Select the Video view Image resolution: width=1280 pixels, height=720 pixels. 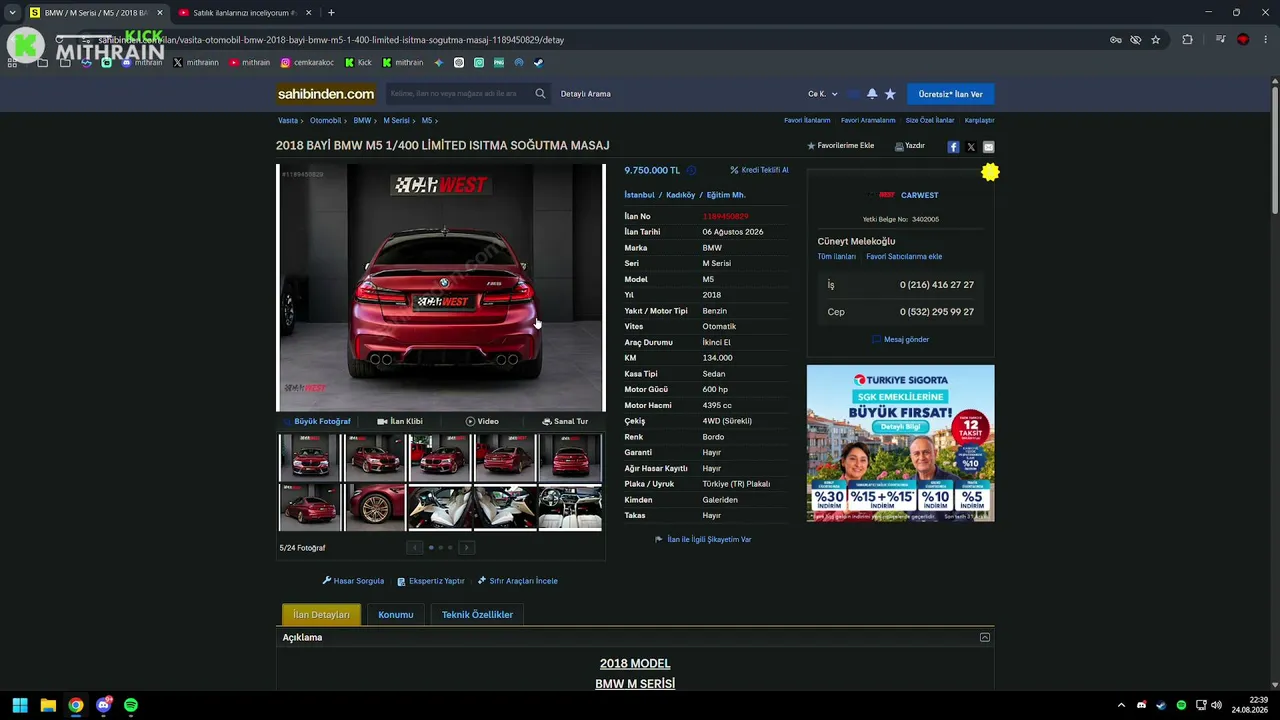point(482,421)
